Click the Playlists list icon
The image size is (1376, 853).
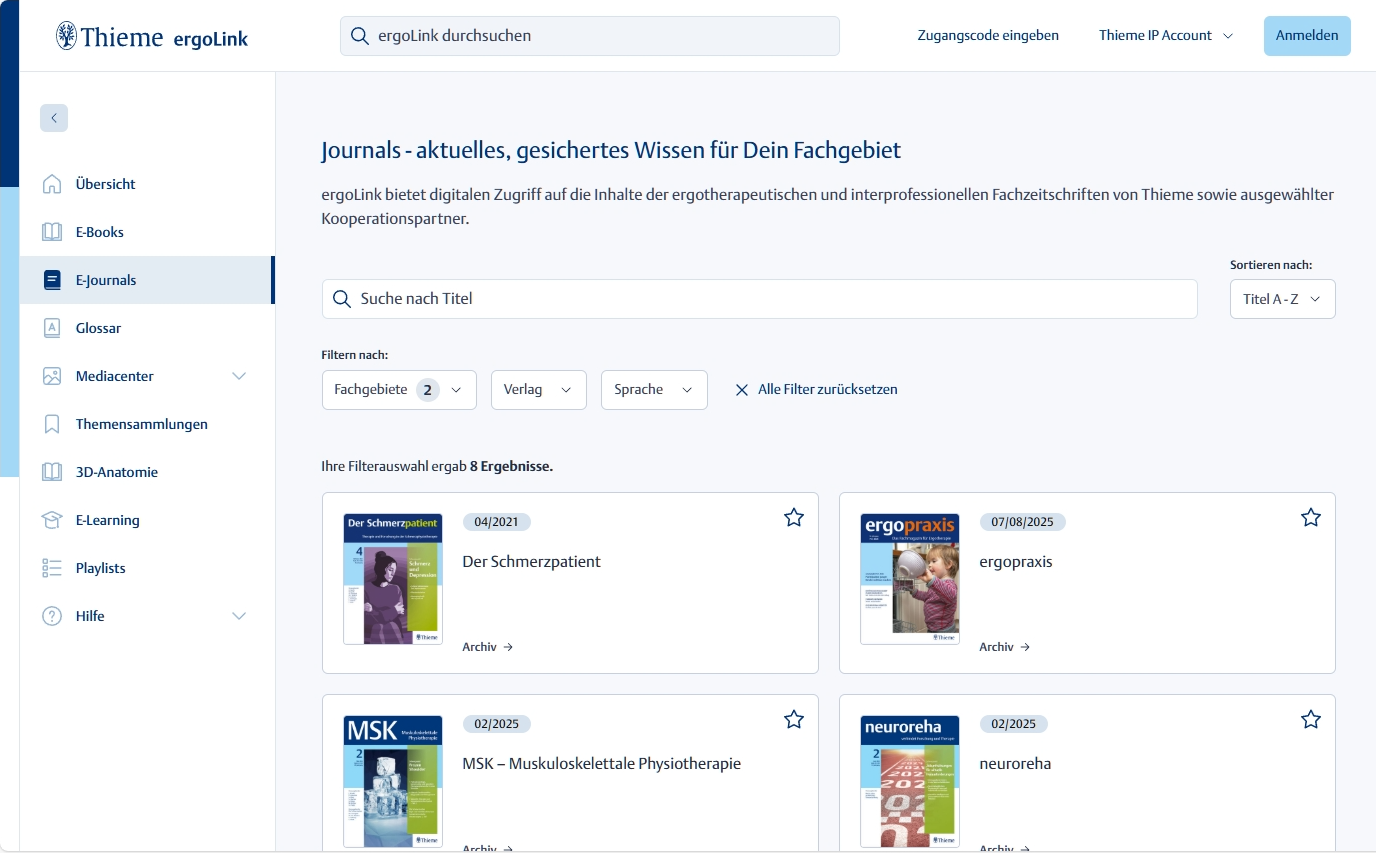[52, 568]
